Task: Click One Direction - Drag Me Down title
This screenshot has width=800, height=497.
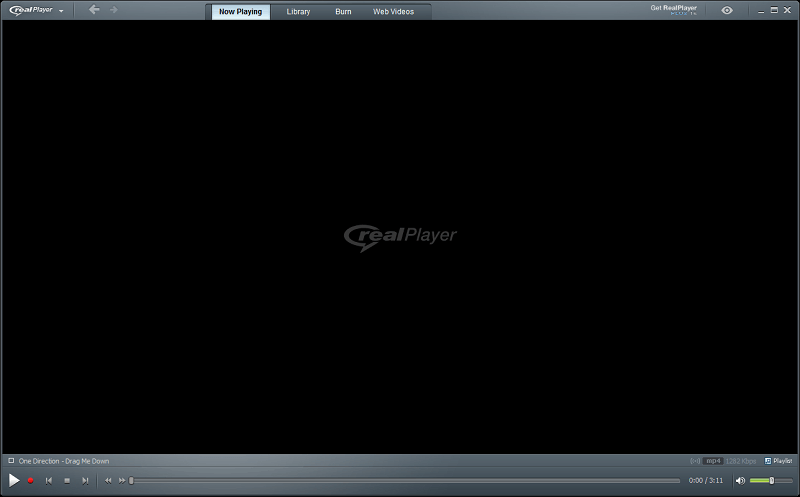Action: 64,461
